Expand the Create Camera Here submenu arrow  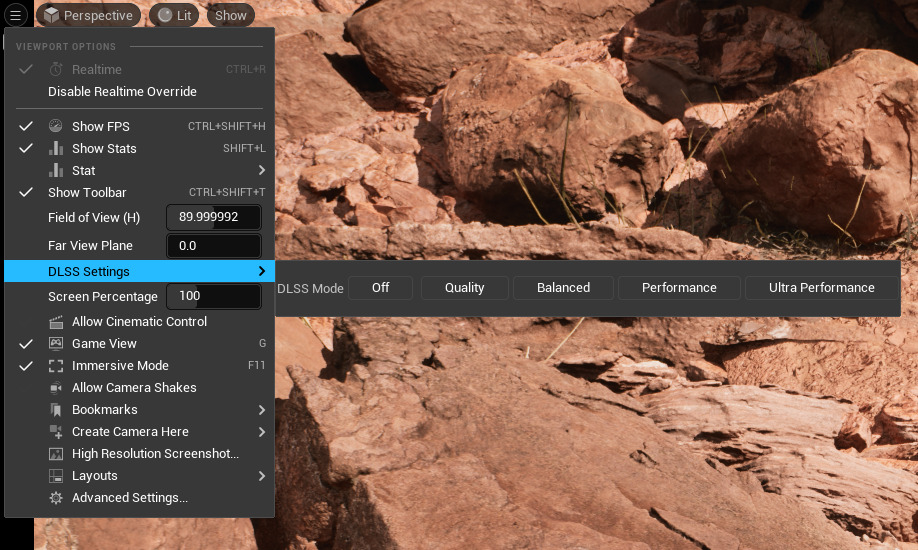click(x=261, y=432)
